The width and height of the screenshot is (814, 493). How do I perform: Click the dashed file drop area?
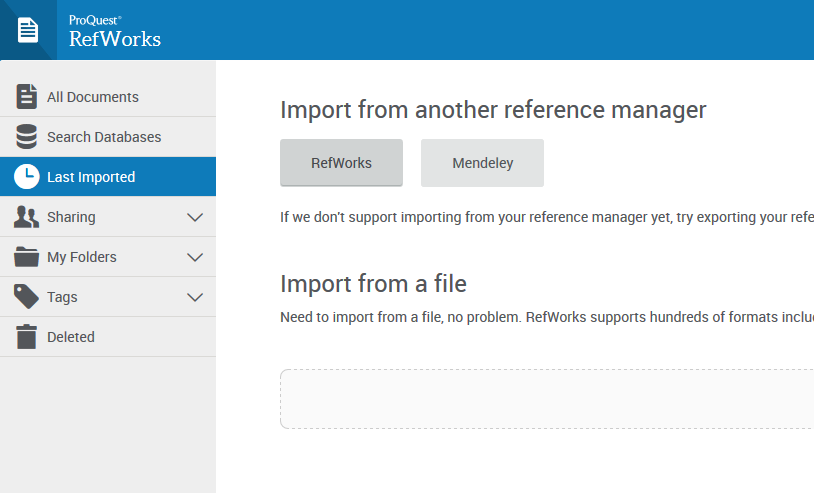547,399
